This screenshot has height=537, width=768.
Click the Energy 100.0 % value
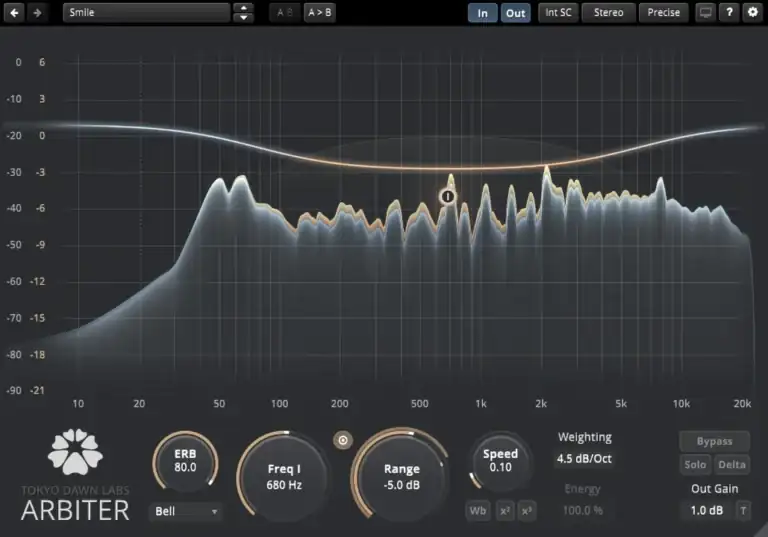point(583,511)
